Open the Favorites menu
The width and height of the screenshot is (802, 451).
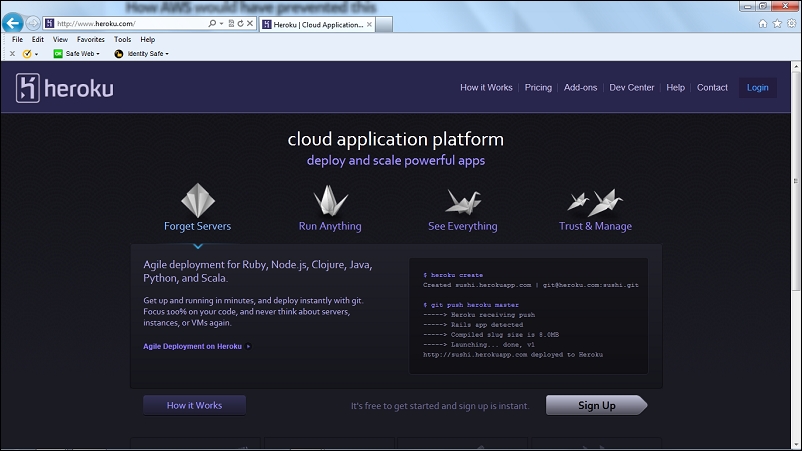91,39
